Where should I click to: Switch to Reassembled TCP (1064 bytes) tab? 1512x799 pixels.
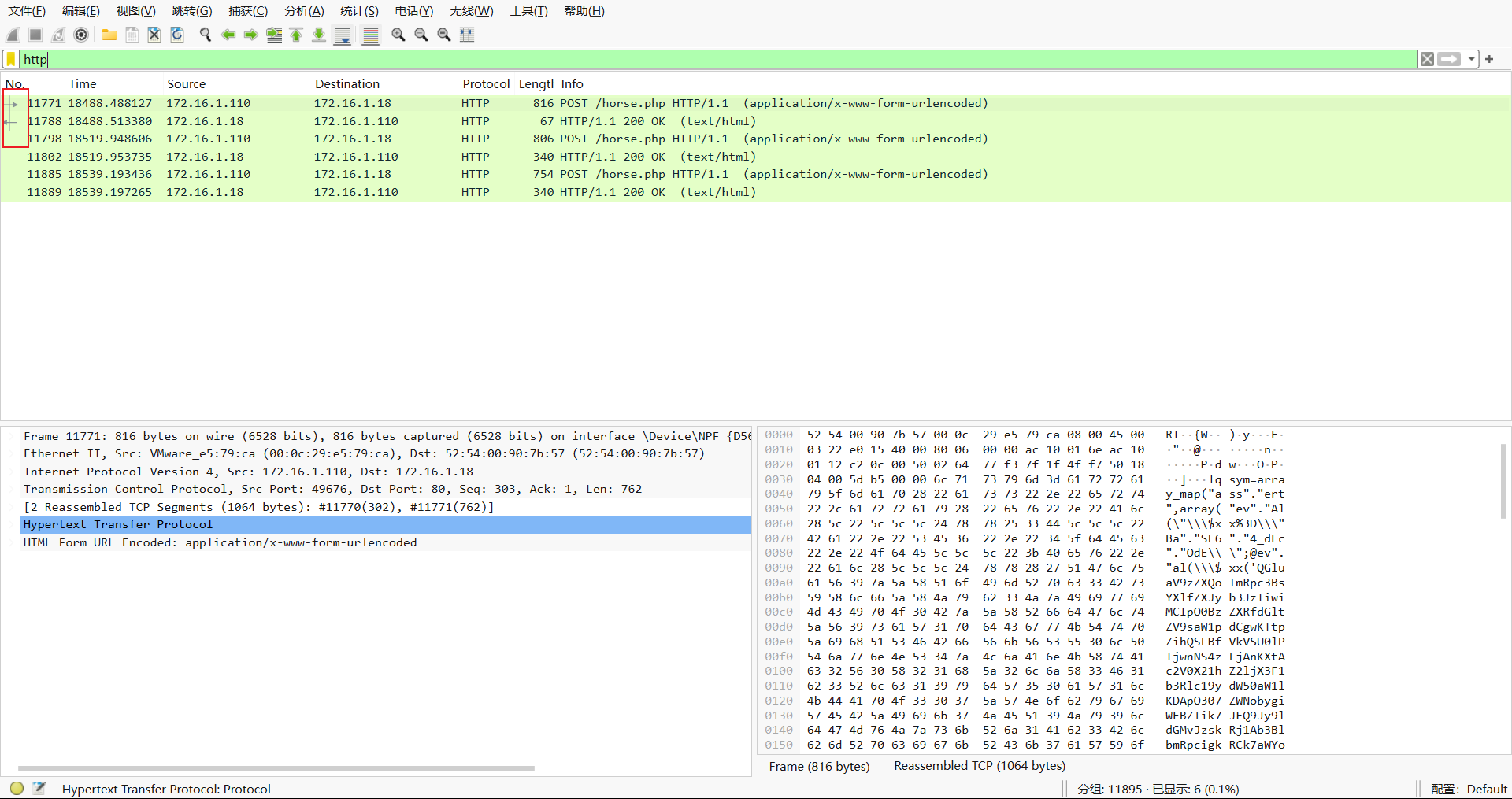tap(980, 766)
